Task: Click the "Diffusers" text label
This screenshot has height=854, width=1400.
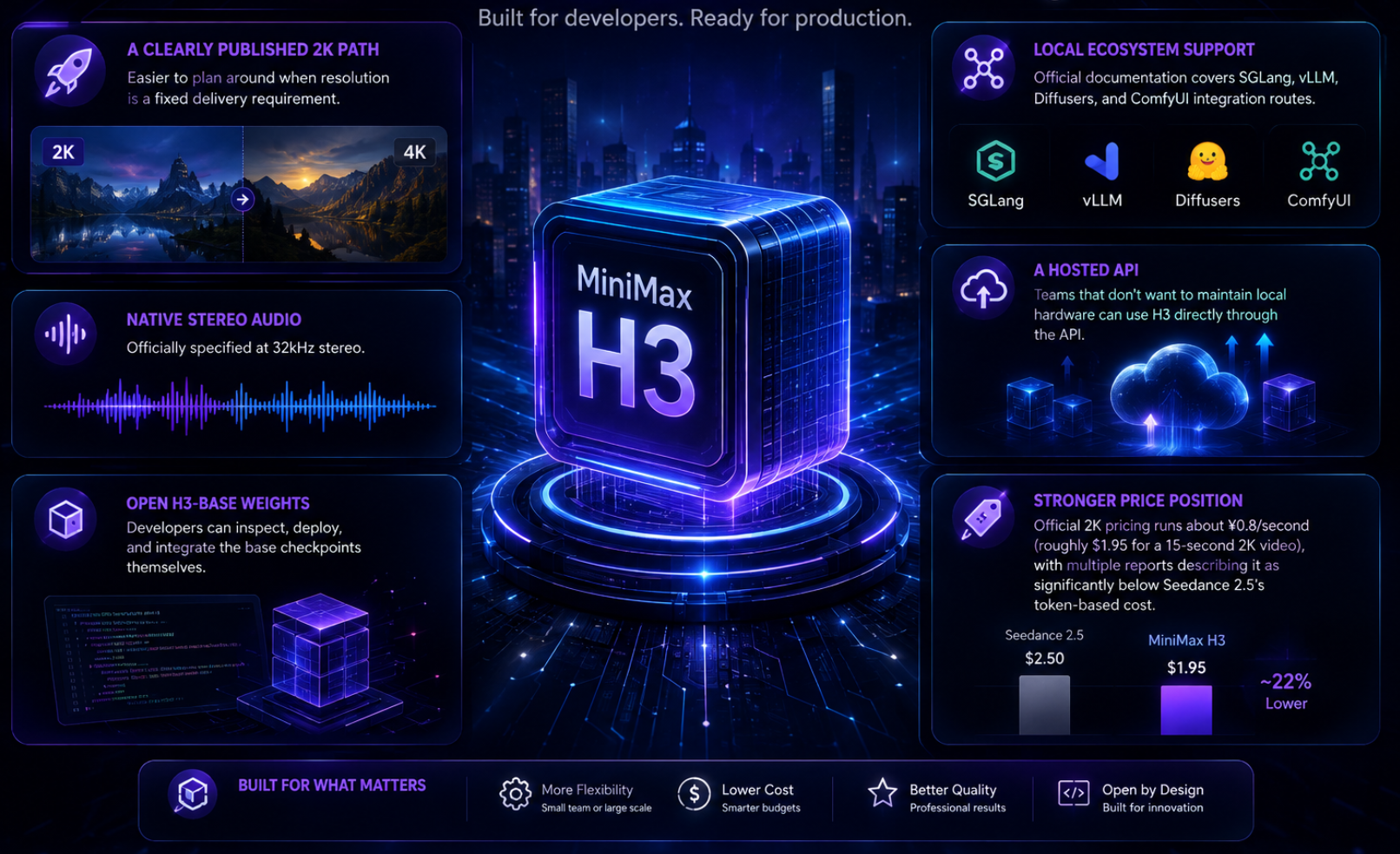Action: pos(1207,201)
